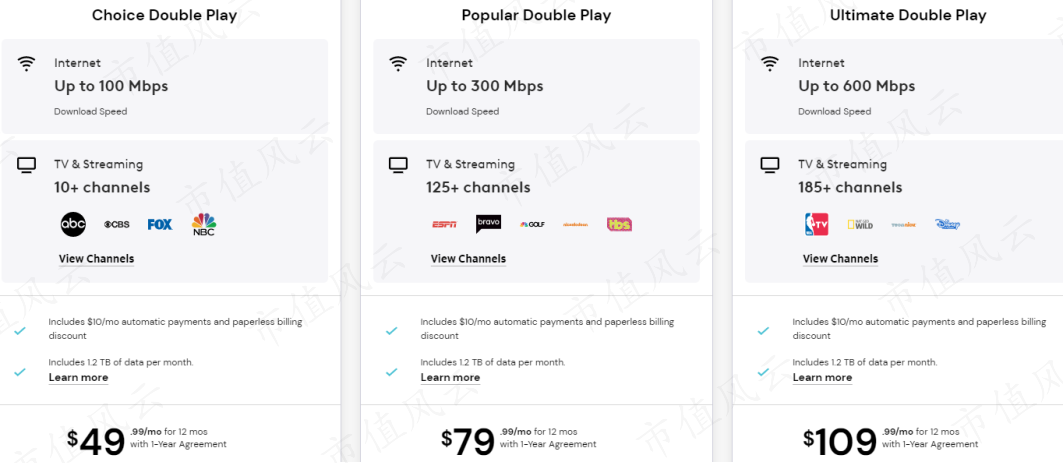Click TV icon in Popular Double Play
The image size is (1063, 463).
398,165
